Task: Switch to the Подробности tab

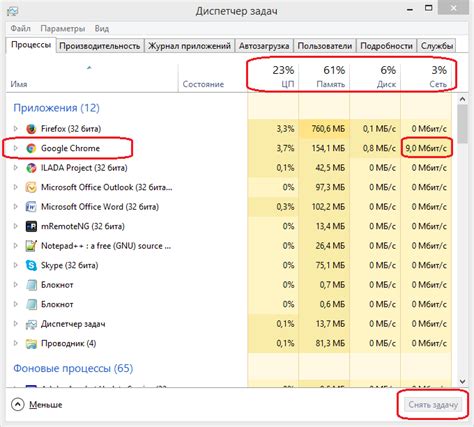Action: (386, 46)
